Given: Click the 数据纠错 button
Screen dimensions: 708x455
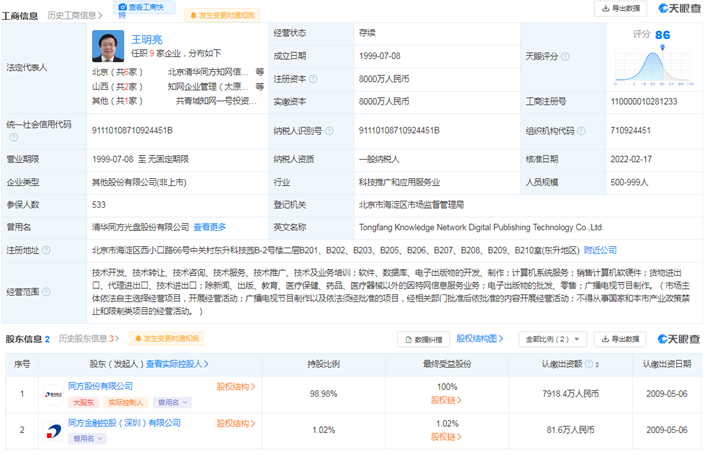Looking at the screenshot, I should 423,339.
